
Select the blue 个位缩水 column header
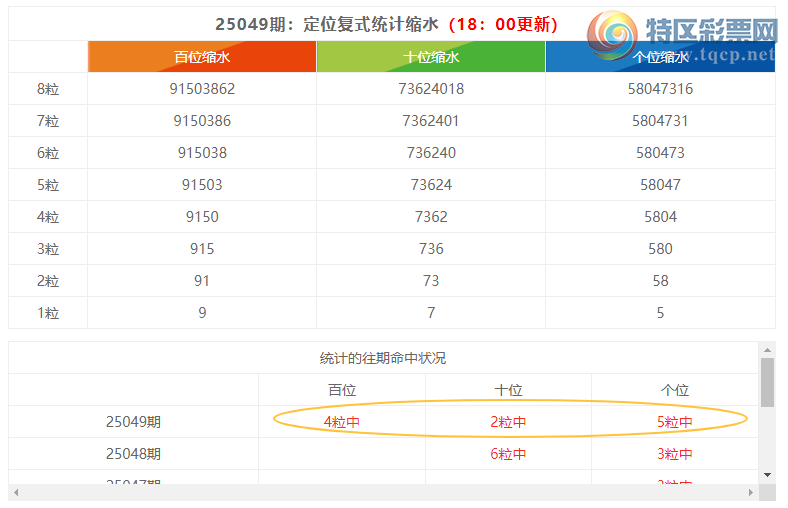coord(660,57)
